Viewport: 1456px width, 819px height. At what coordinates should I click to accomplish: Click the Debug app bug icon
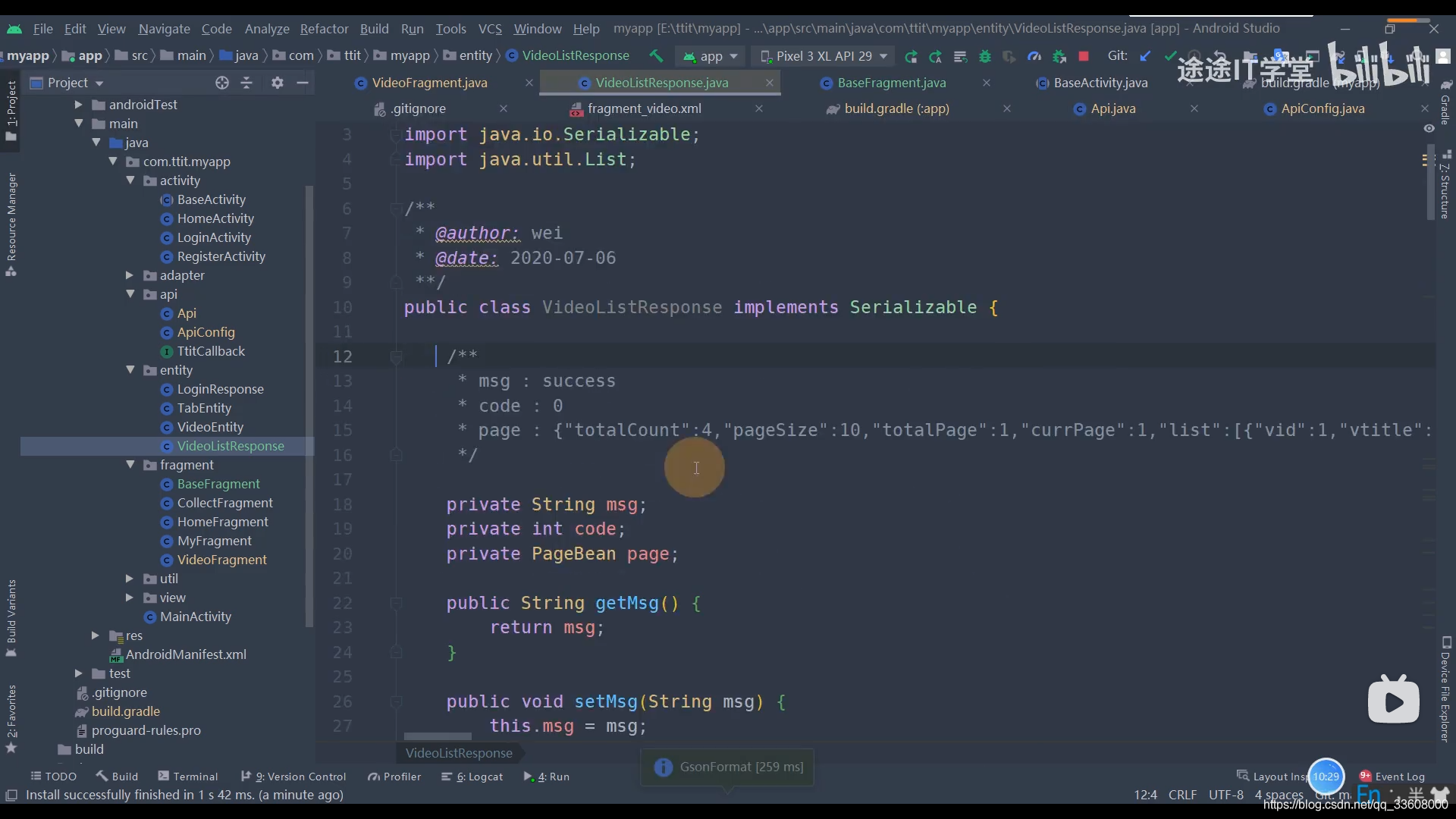(x=985, y=56)
